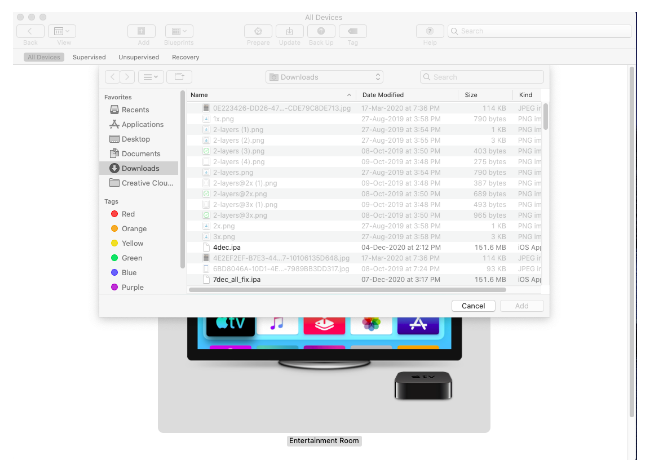This screenshot has width=653, height=465.
Task: Click the new folder icon in dialog
Action: (179, 77)
